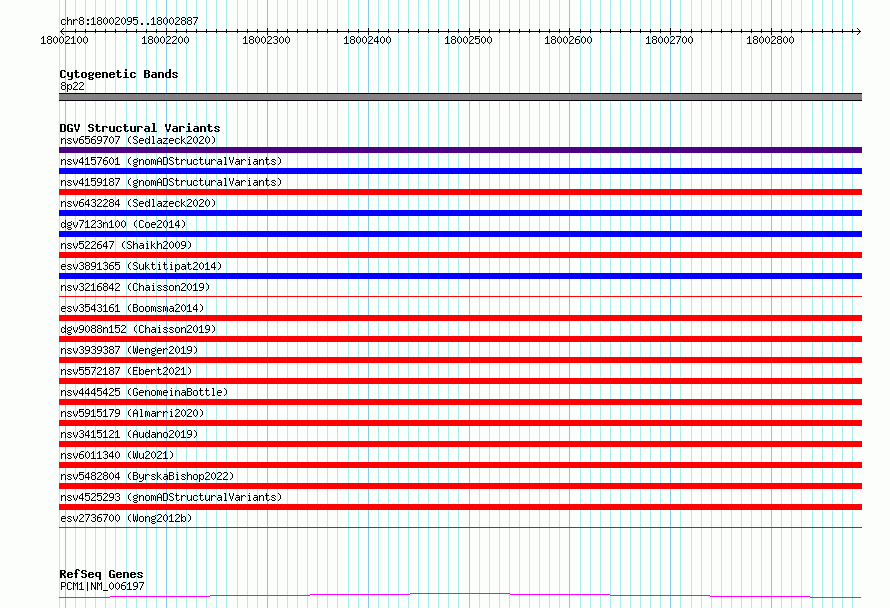Click the purple bar under nsv6569707
Image resolution: width=890 pixels, height=608 pixels.
[x=460, y=150]
